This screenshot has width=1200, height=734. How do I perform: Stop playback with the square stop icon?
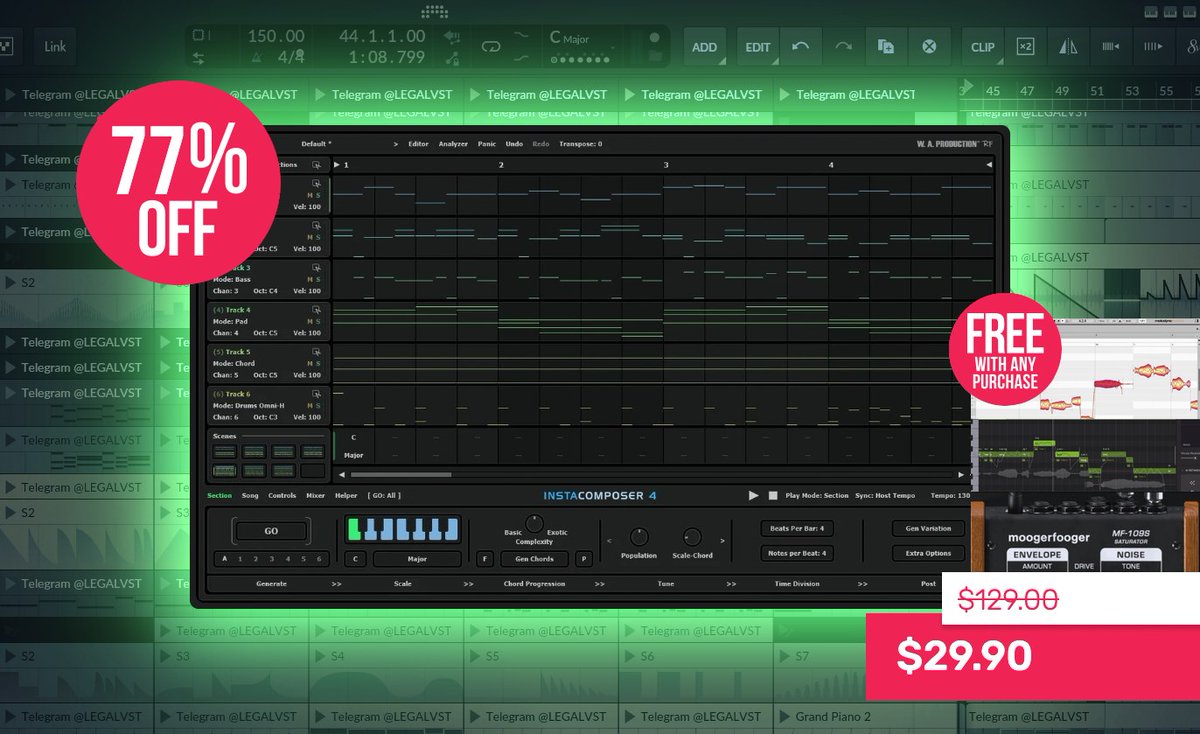(772, 495)
